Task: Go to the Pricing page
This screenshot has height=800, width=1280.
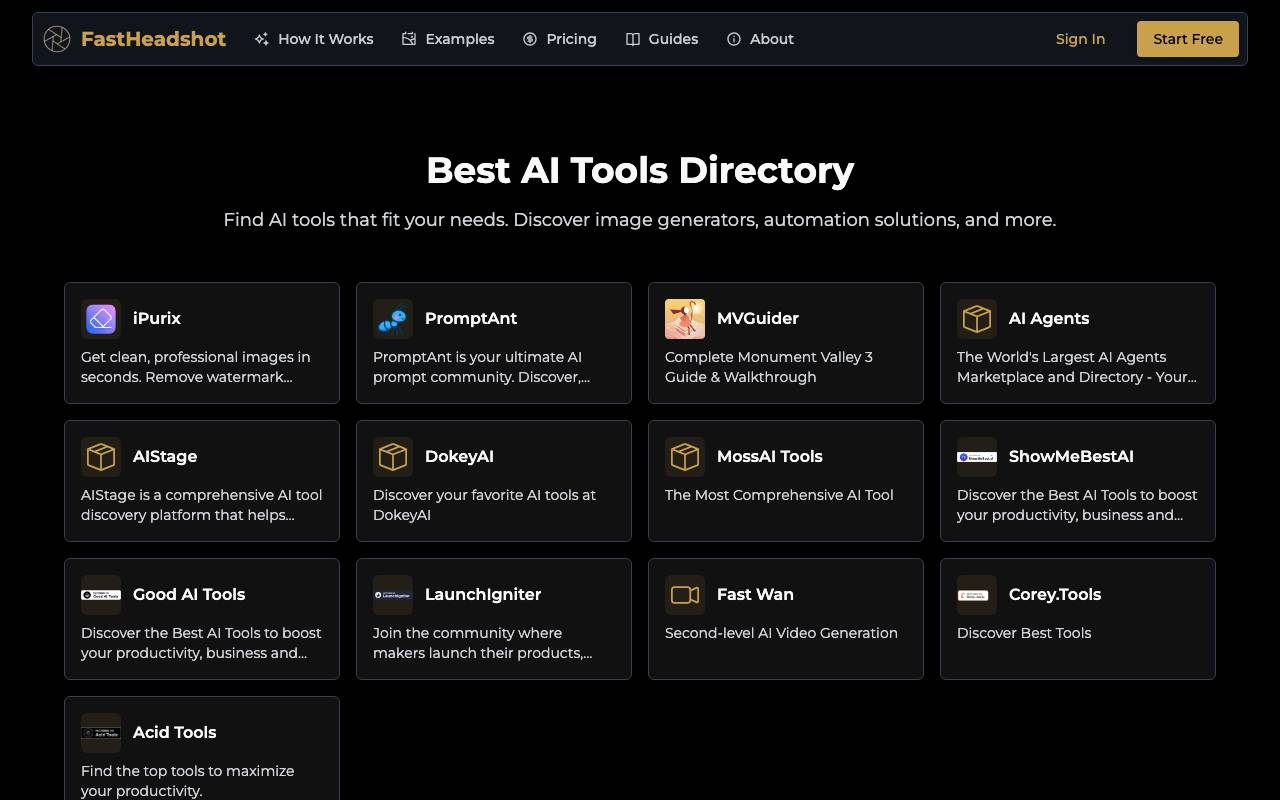Action: [560, 39]
